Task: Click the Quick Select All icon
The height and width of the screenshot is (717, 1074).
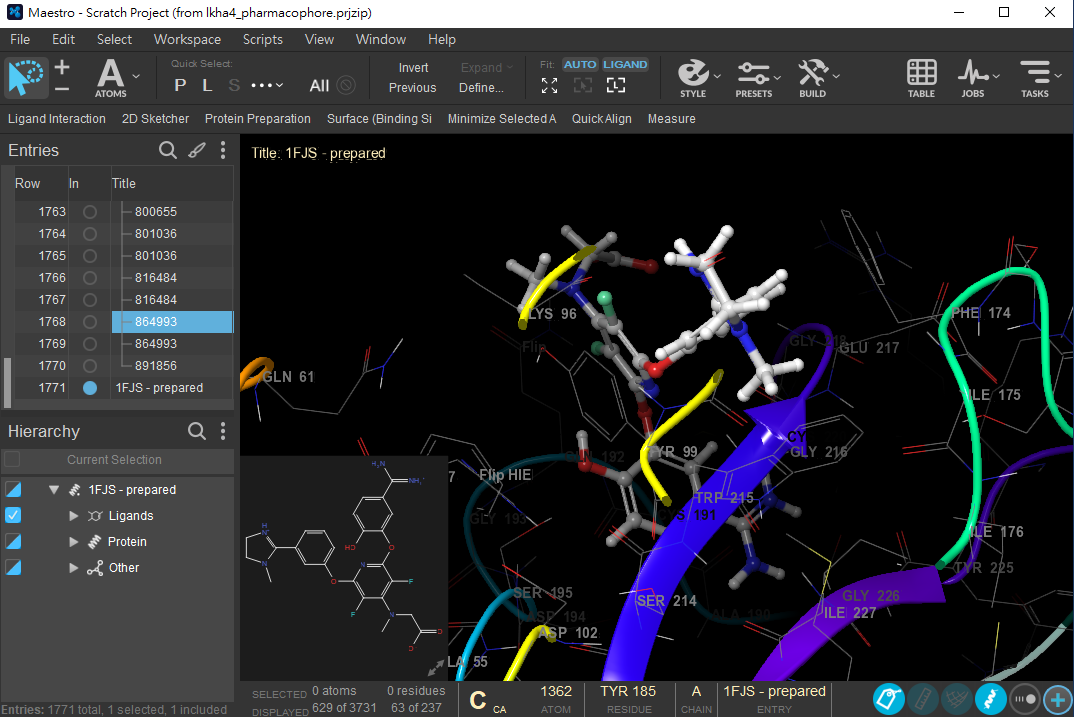Action: [319, 86]
